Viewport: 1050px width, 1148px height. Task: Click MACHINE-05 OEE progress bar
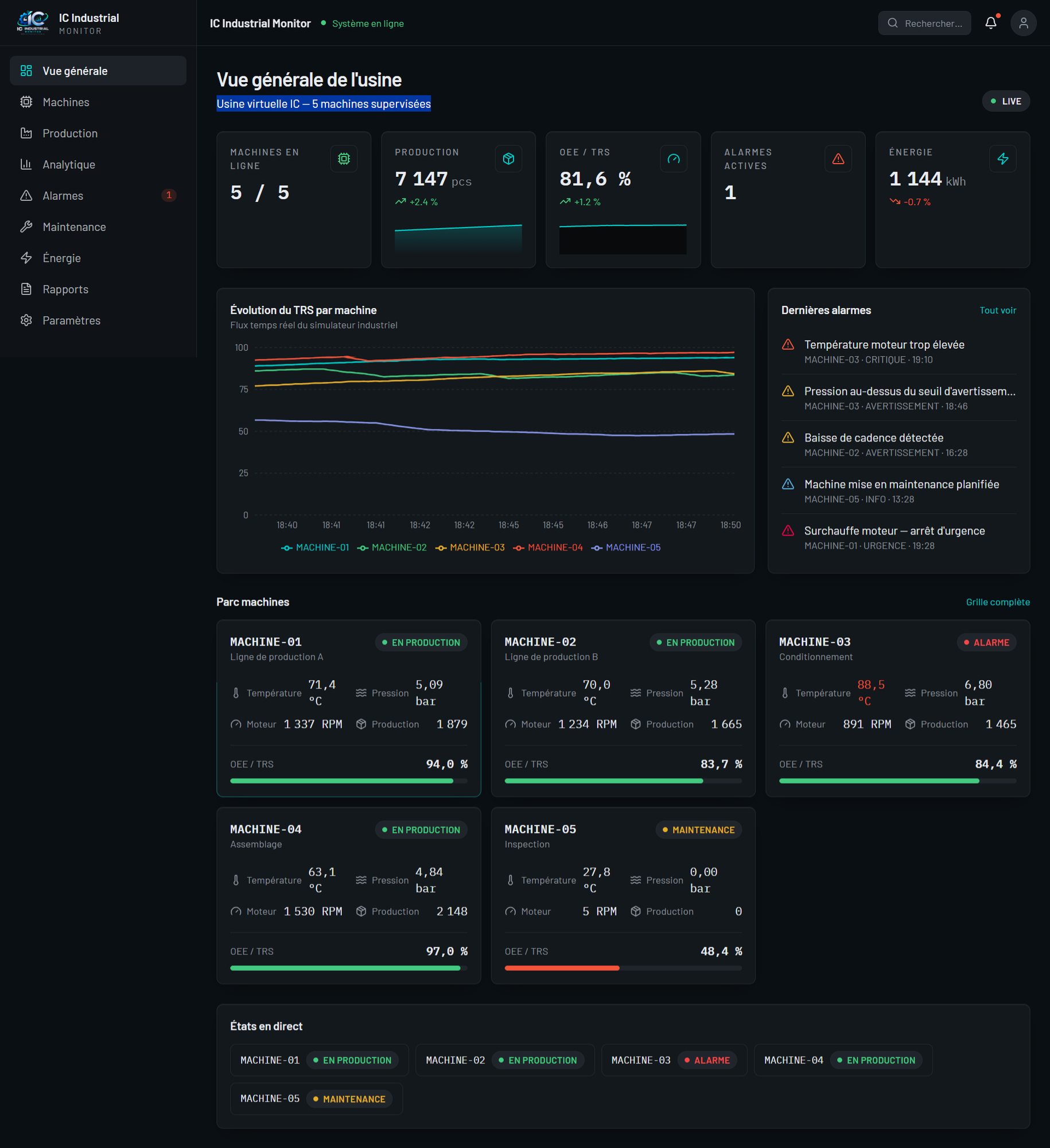tap(623, 968)
